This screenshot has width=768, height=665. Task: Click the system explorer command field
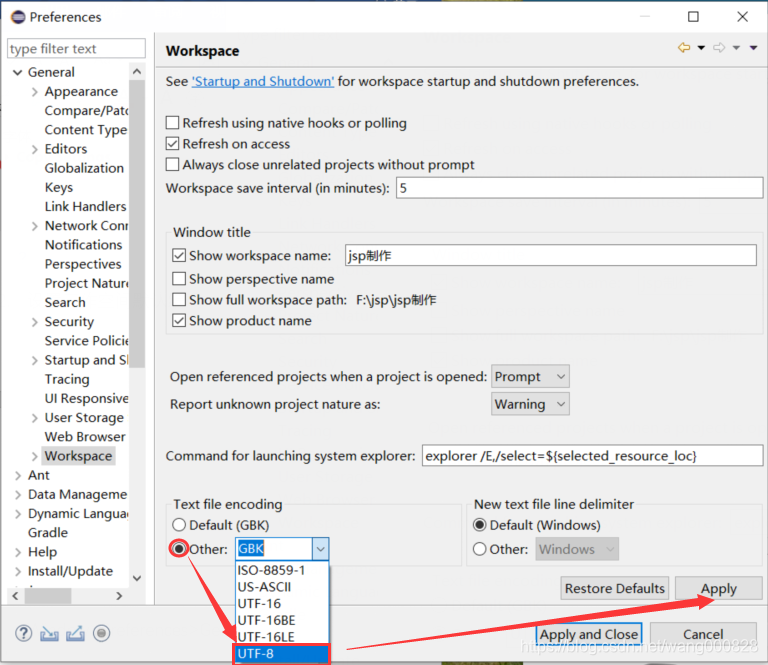(592, 456)
